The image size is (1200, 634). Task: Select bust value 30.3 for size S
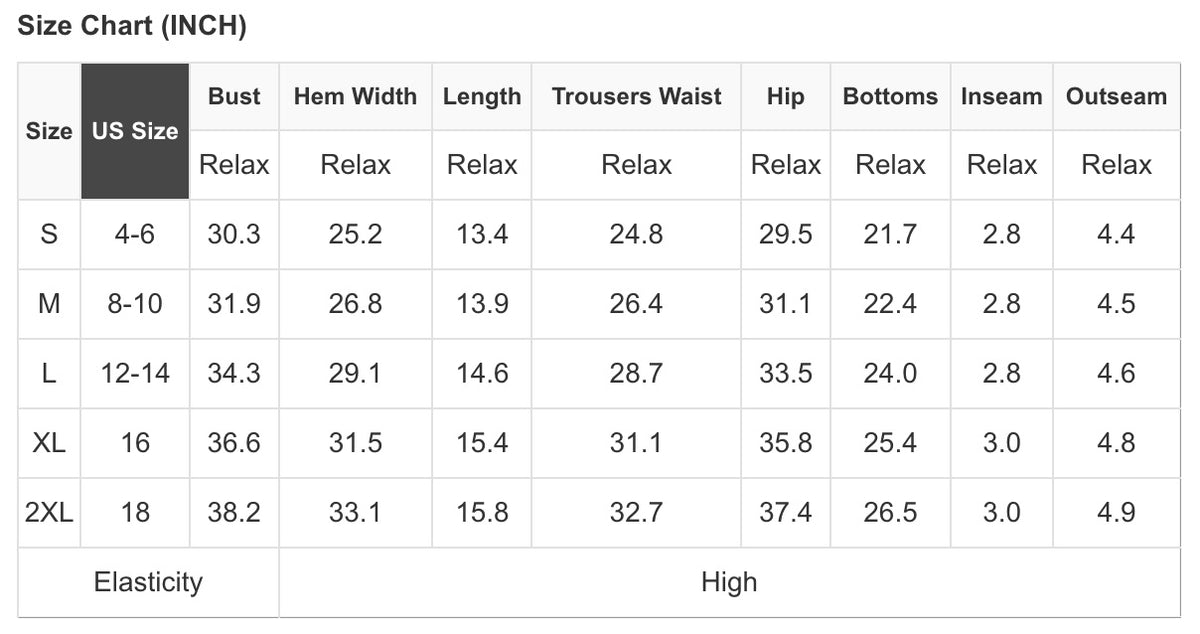point(234,235)
